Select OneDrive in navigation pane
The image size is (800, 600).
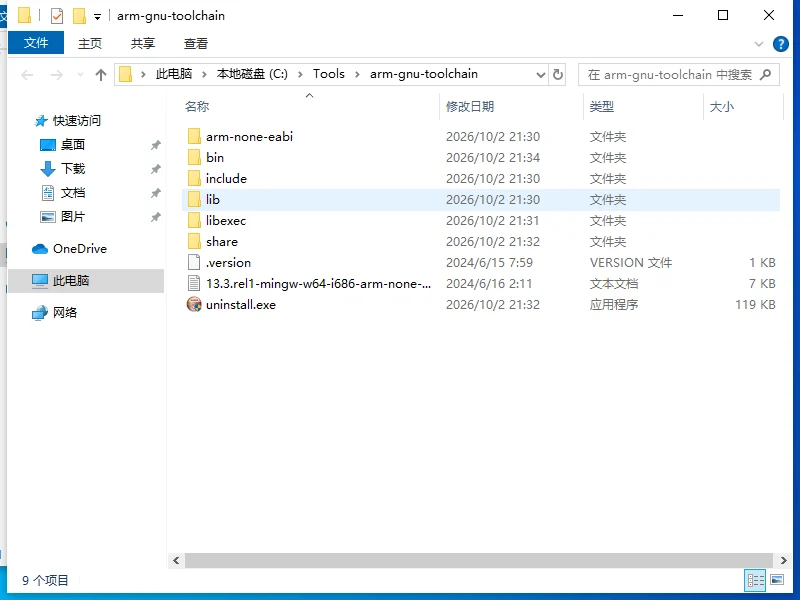80,248
